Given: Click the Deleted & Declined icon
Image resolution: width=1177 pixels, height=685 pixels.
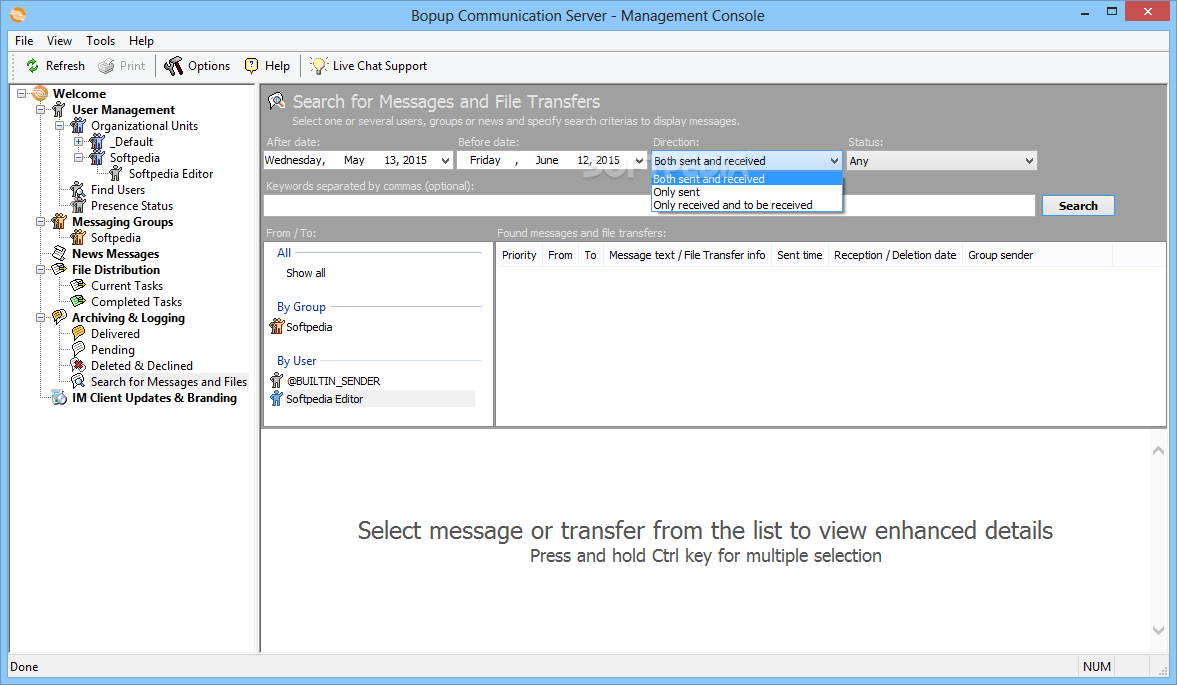Looking at the screenshot, I should click(x=78, y=365).
